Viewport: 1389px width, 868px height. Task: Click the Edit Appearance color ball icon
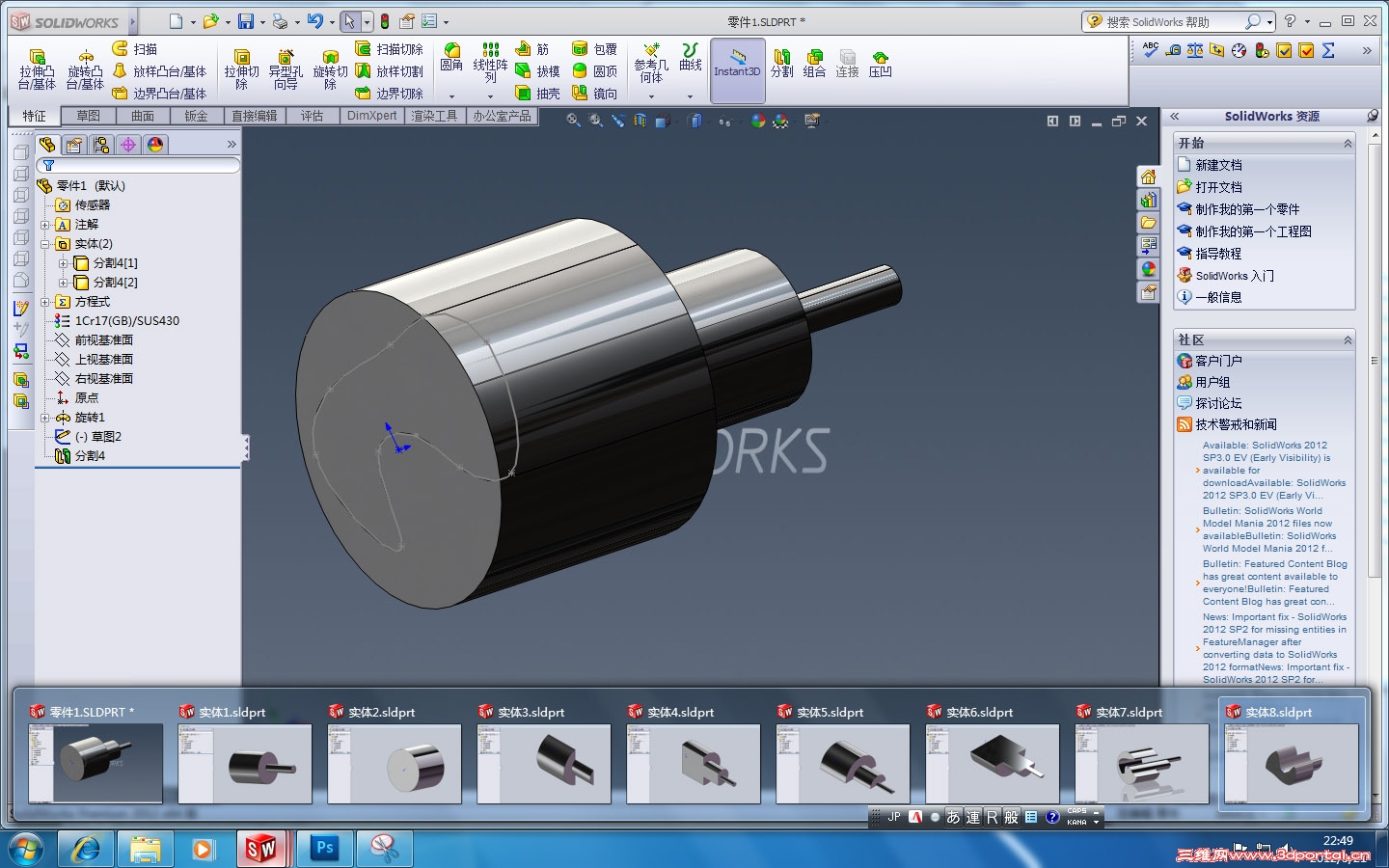click(758, 121)
